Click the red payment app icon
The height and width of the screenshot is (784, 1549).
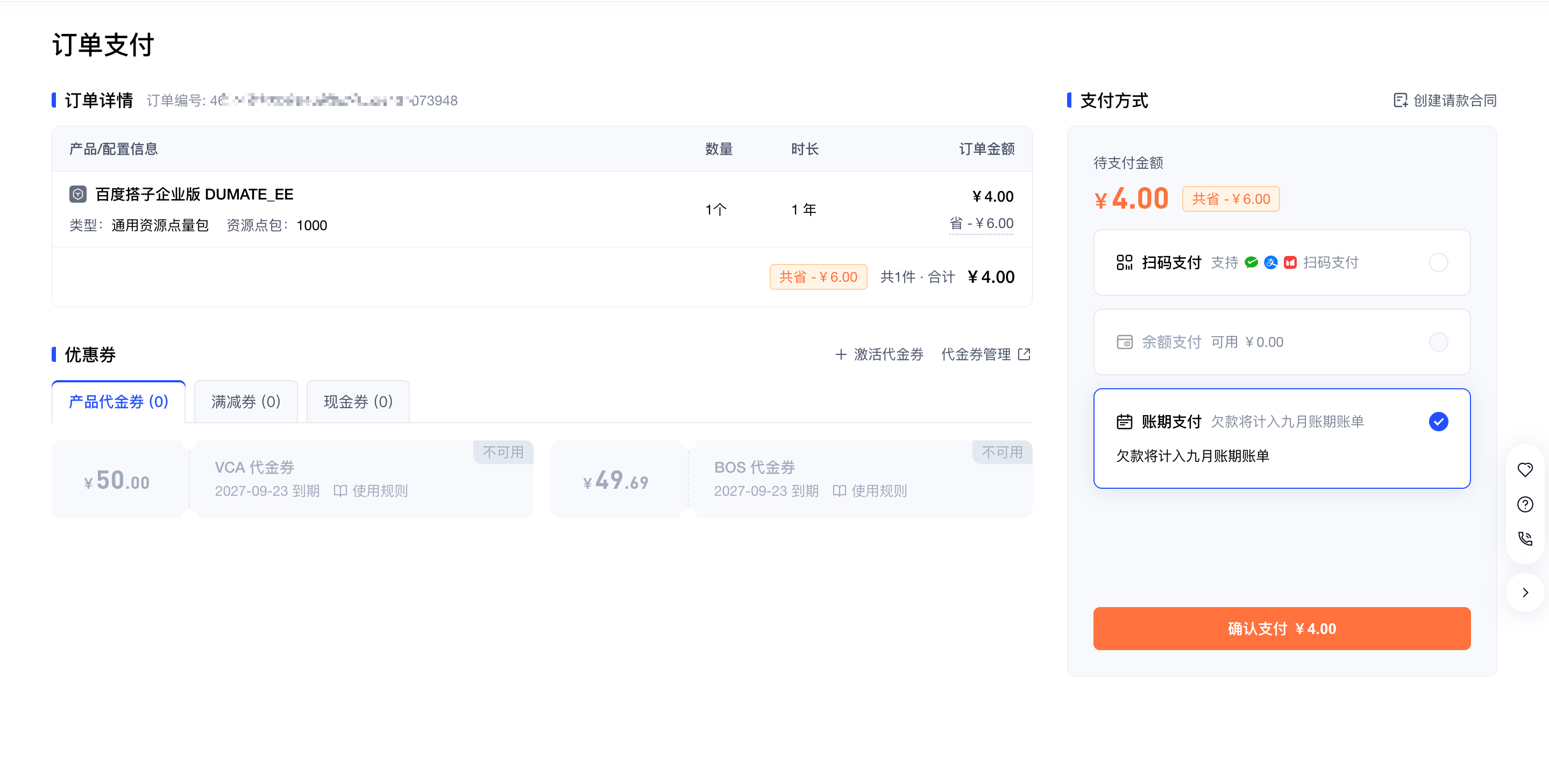[1290, 263]
